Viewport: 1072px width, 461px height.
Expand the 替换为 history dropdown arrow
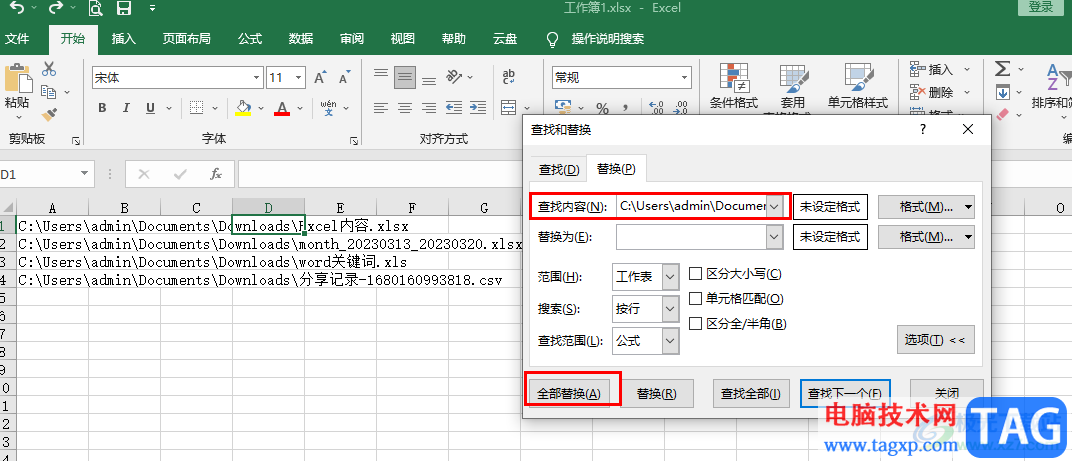click(x=775, y=237)
